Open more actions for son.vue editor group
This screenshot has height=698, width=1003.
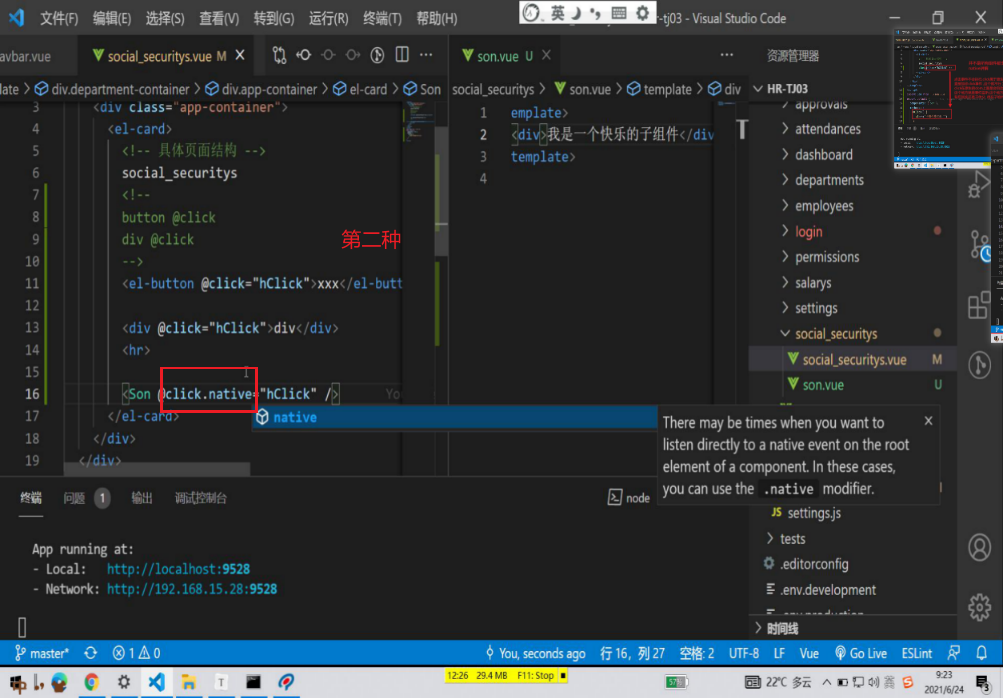[x=727, y=55]
